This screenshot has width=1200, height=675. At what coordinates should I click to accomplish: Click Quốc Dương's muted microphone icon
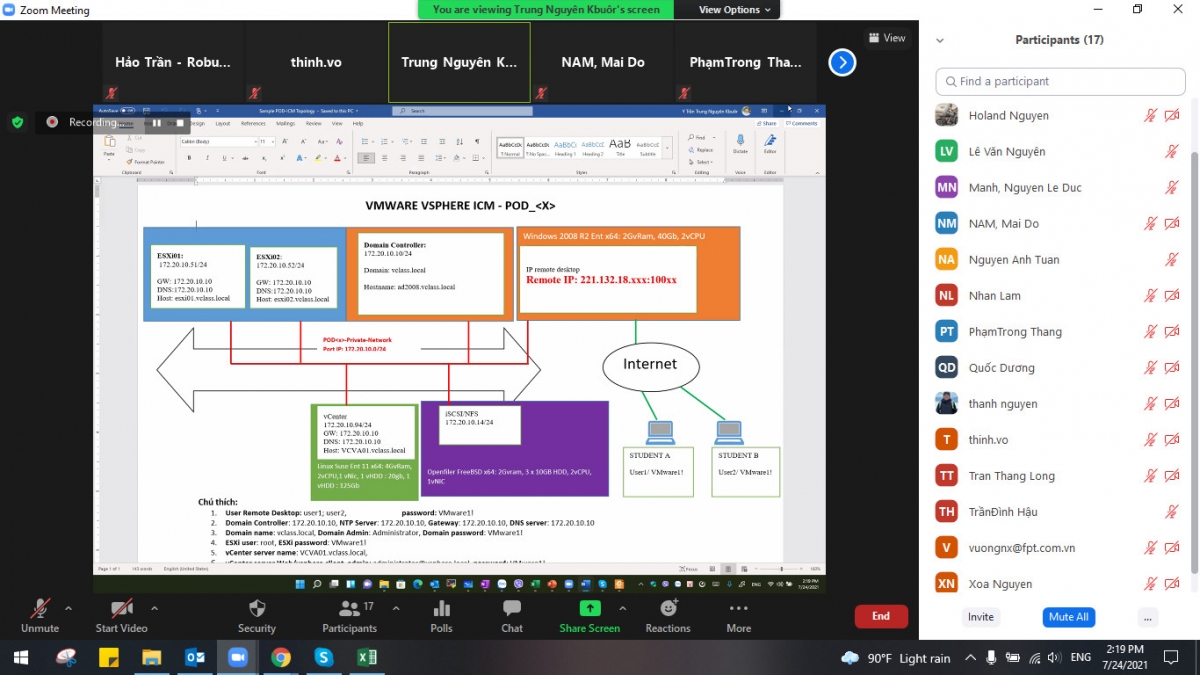coord(1151,368)
